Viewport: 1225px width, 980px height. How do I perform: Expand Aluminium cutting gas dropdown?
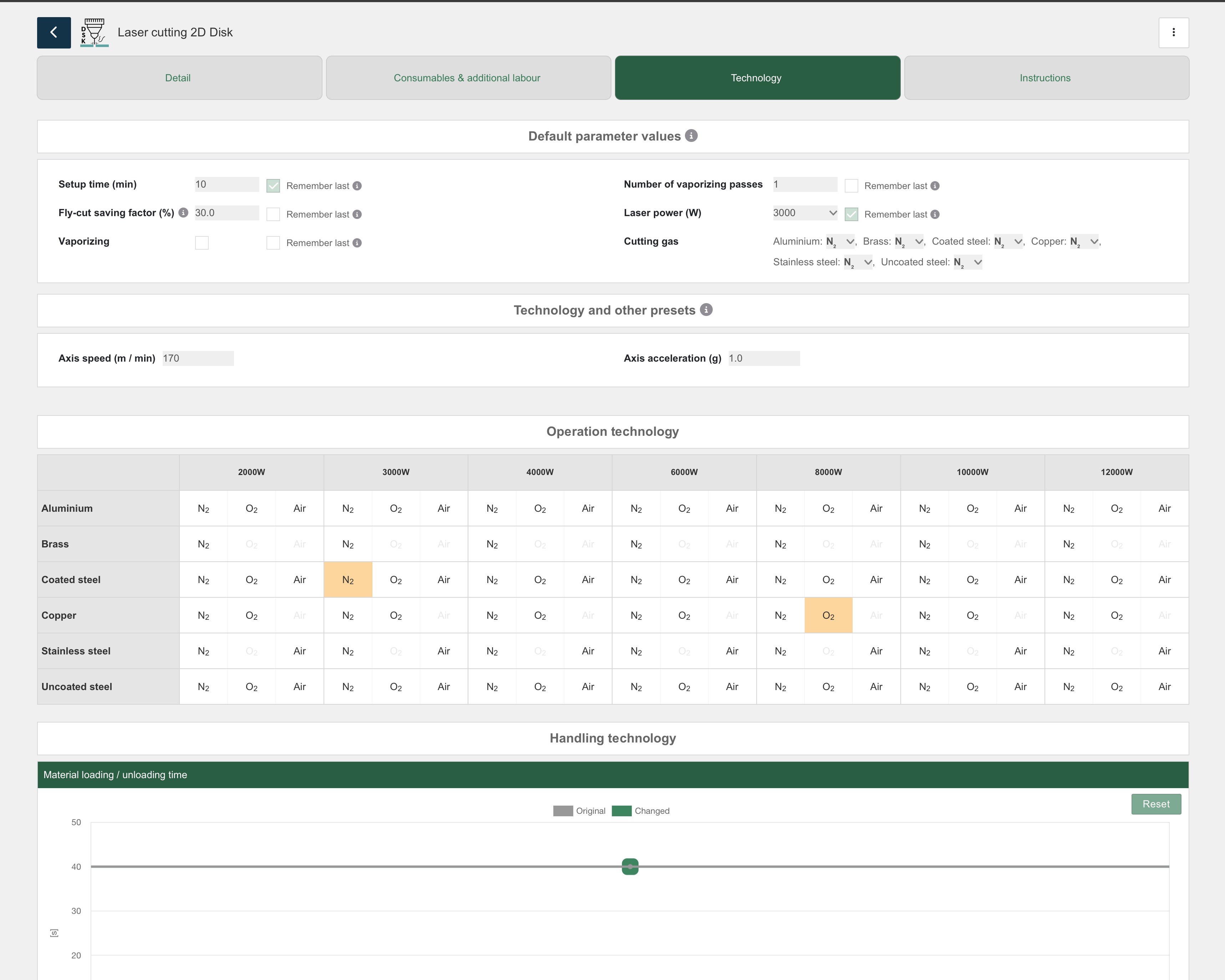840,241
